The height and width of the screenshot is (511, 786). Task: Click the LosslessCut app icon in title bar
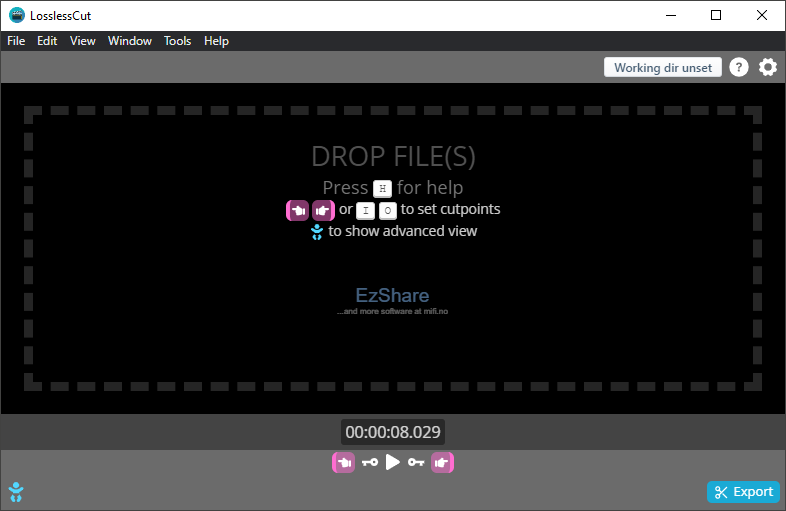17,15
